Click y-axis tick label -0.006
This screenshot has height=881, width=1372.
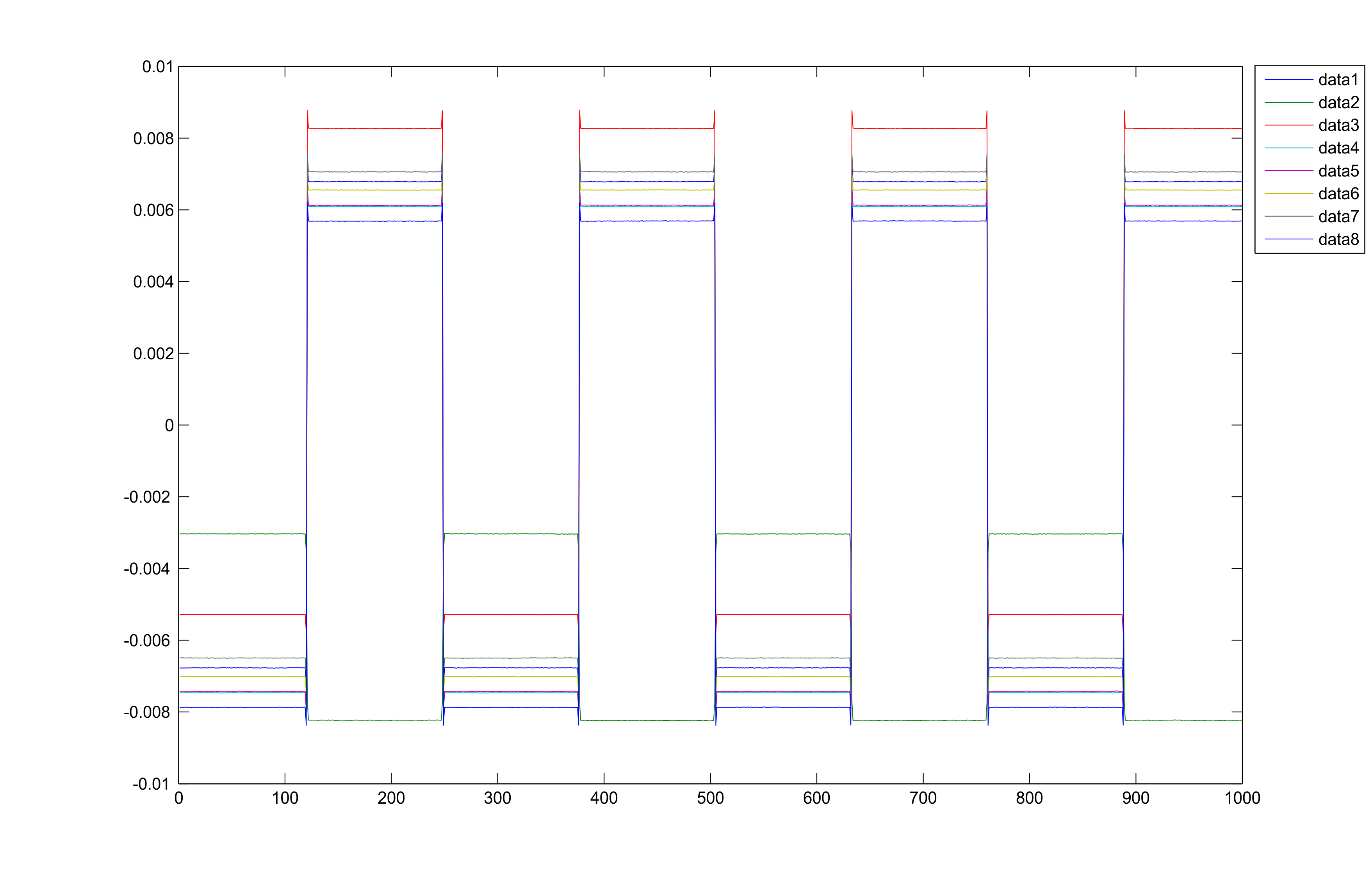point(147,641)
